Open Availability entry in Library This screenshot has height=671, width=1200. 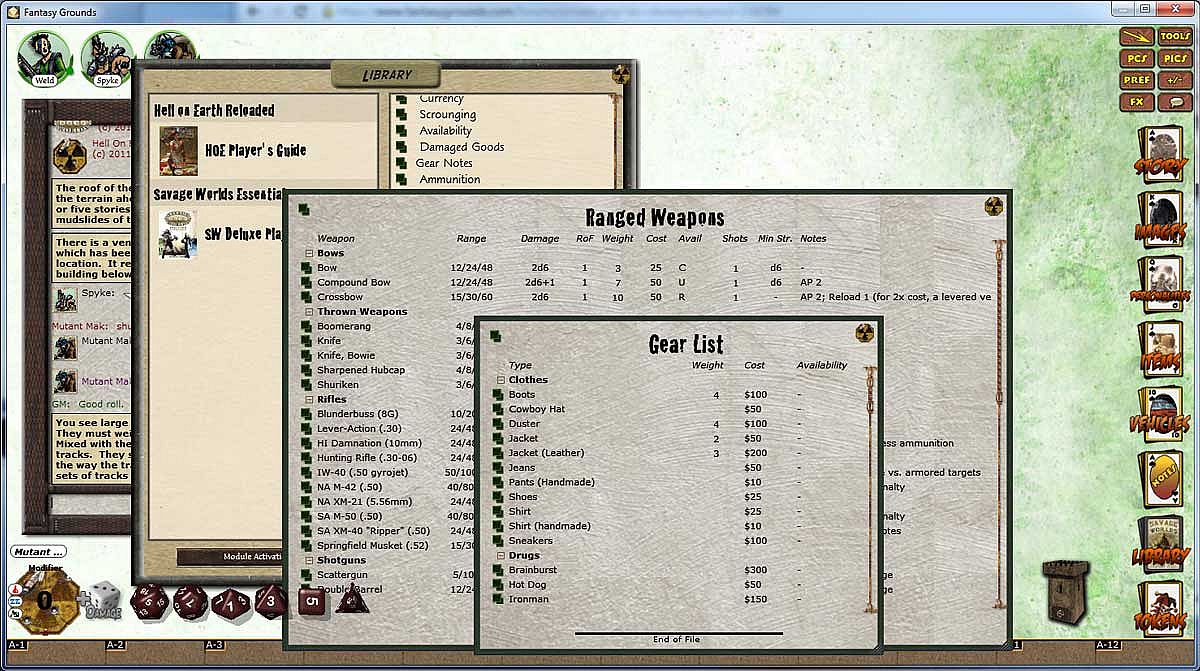(x=445, y=131)
